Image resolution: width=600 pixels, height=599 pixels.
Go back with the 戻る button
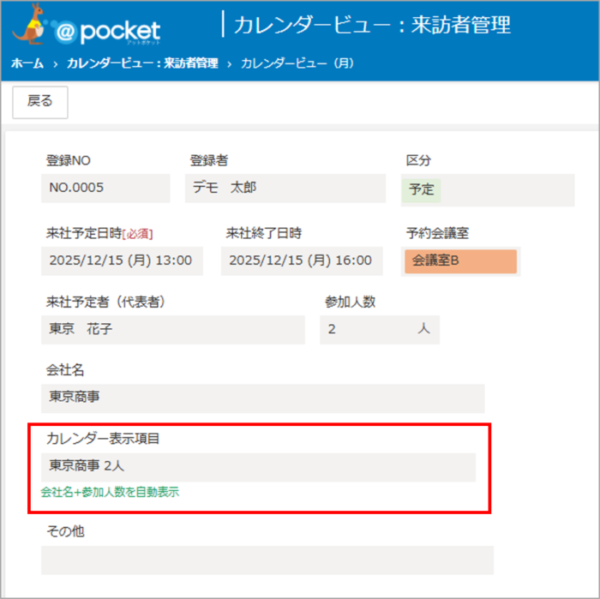(40, 101)
